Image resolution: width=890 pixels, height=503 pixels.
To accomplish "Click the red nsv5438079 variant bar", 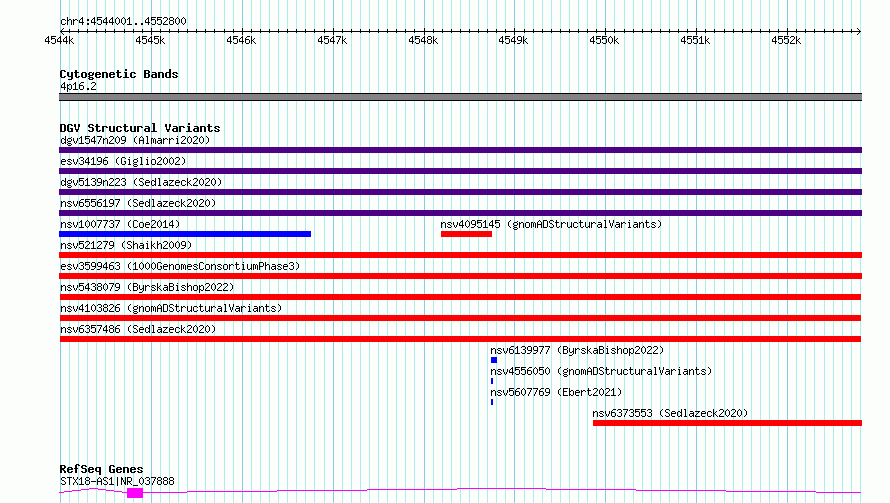I will click(x=460, y=297).
